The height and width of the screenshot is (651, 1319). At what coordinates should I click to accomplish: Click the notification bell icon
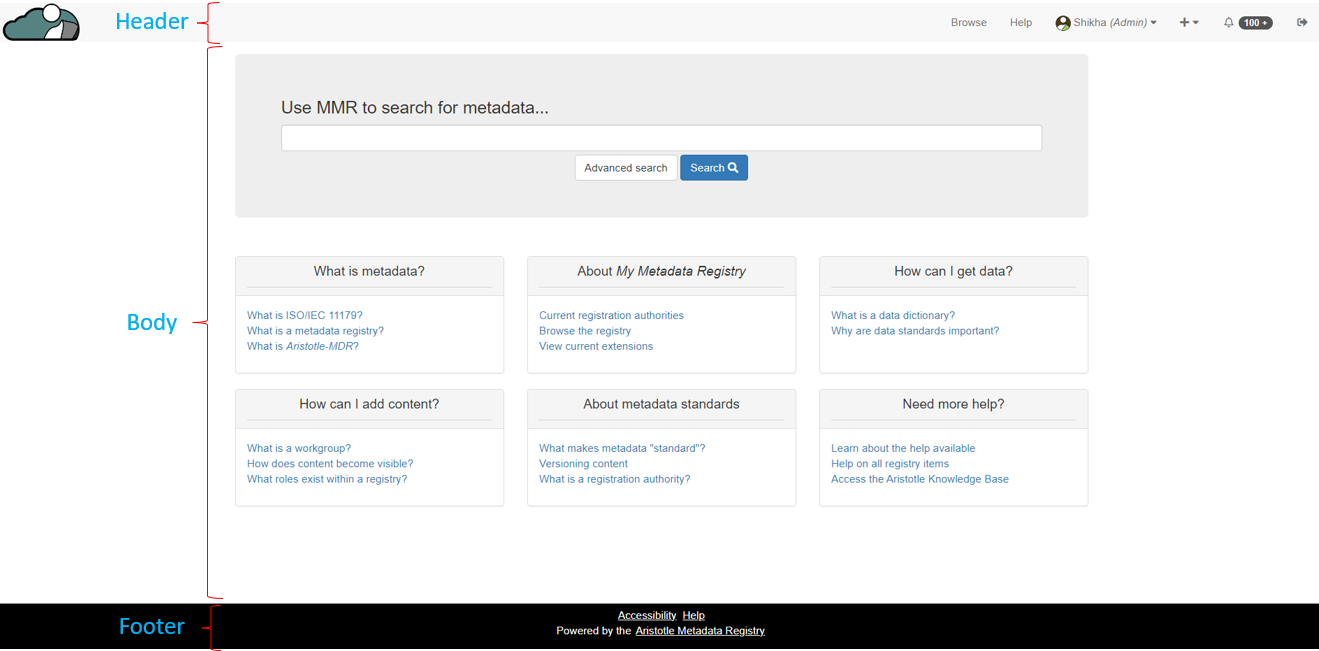(x=1228, y=22)
